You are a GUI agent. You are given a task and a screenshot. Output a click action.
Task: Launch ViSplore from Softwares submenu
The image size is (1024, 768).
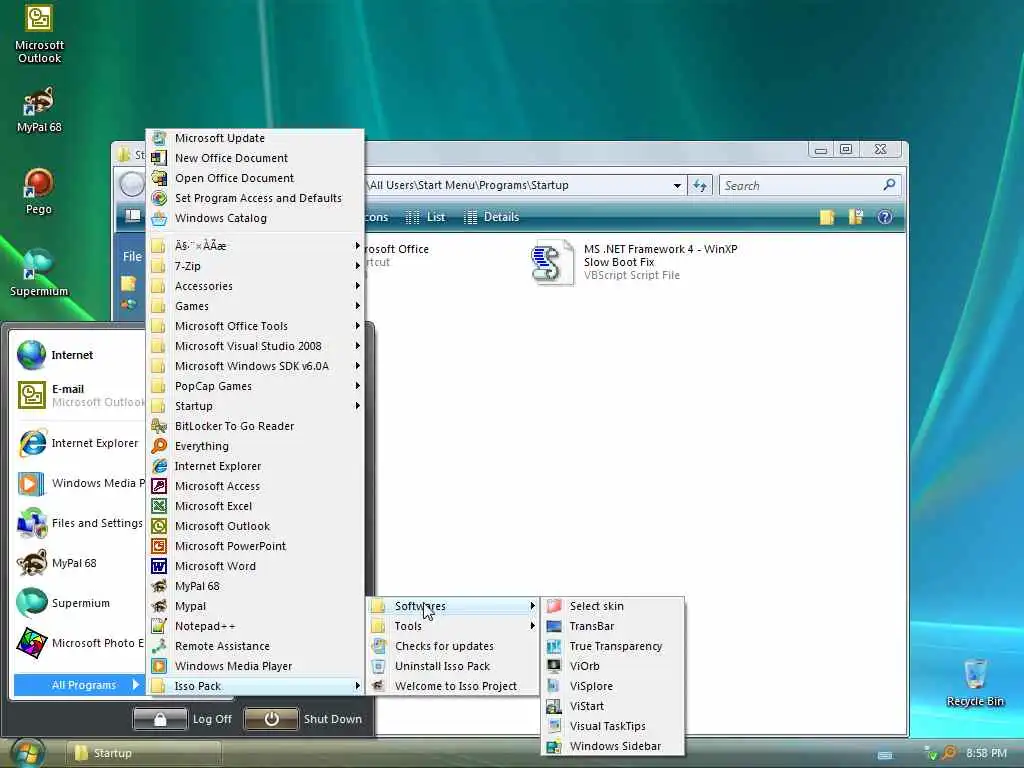pos(614,686)
